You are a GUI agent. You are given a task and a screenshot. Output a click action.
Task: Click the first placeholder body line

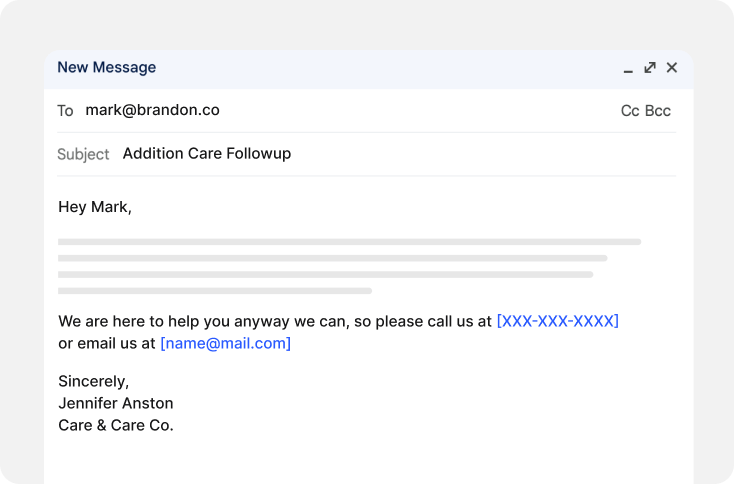(x=349, y=242)
